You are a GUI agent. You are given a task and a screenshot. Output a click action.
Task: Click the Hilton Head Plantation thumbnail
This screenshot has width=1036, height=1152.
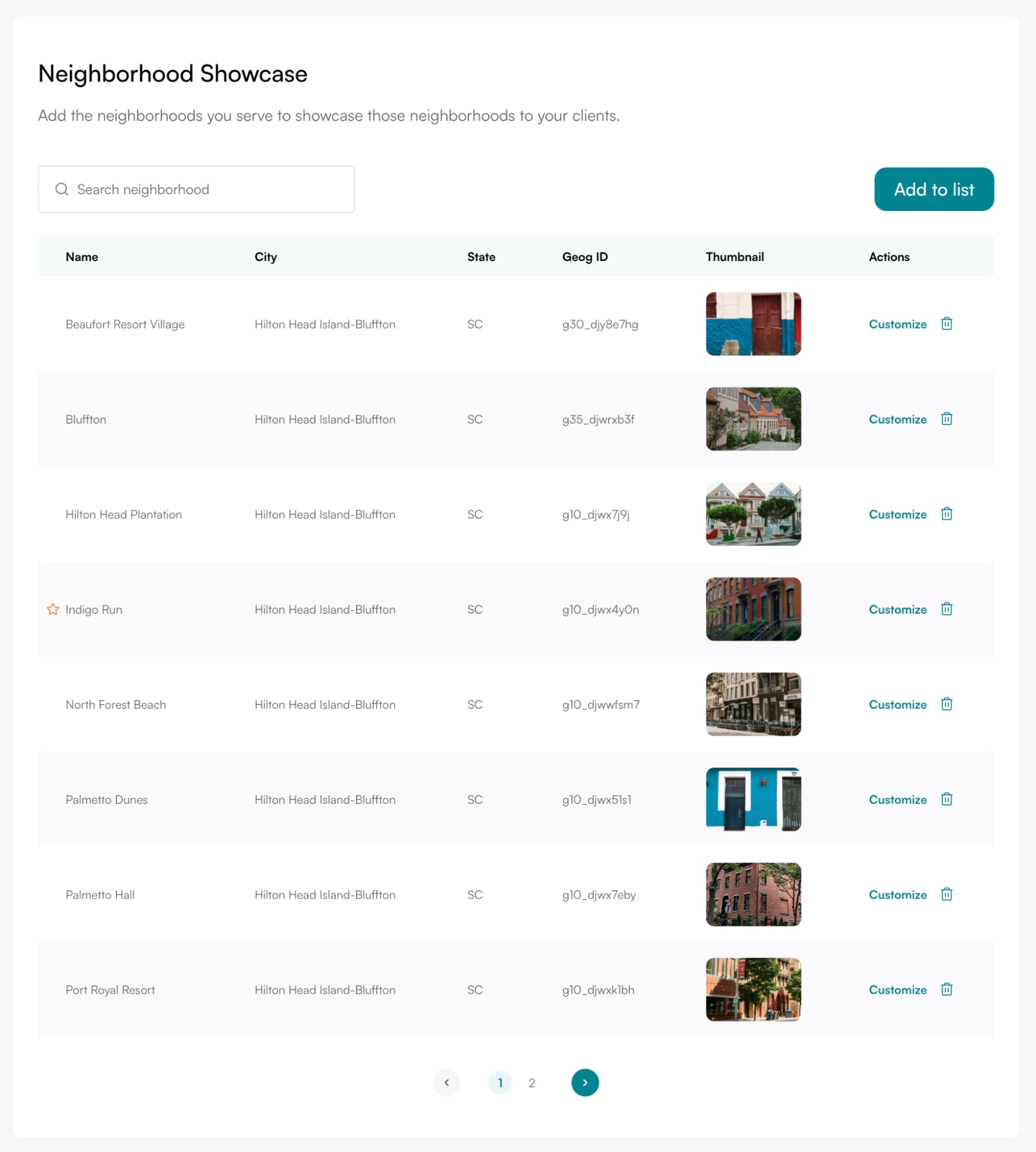click(753, 514)
